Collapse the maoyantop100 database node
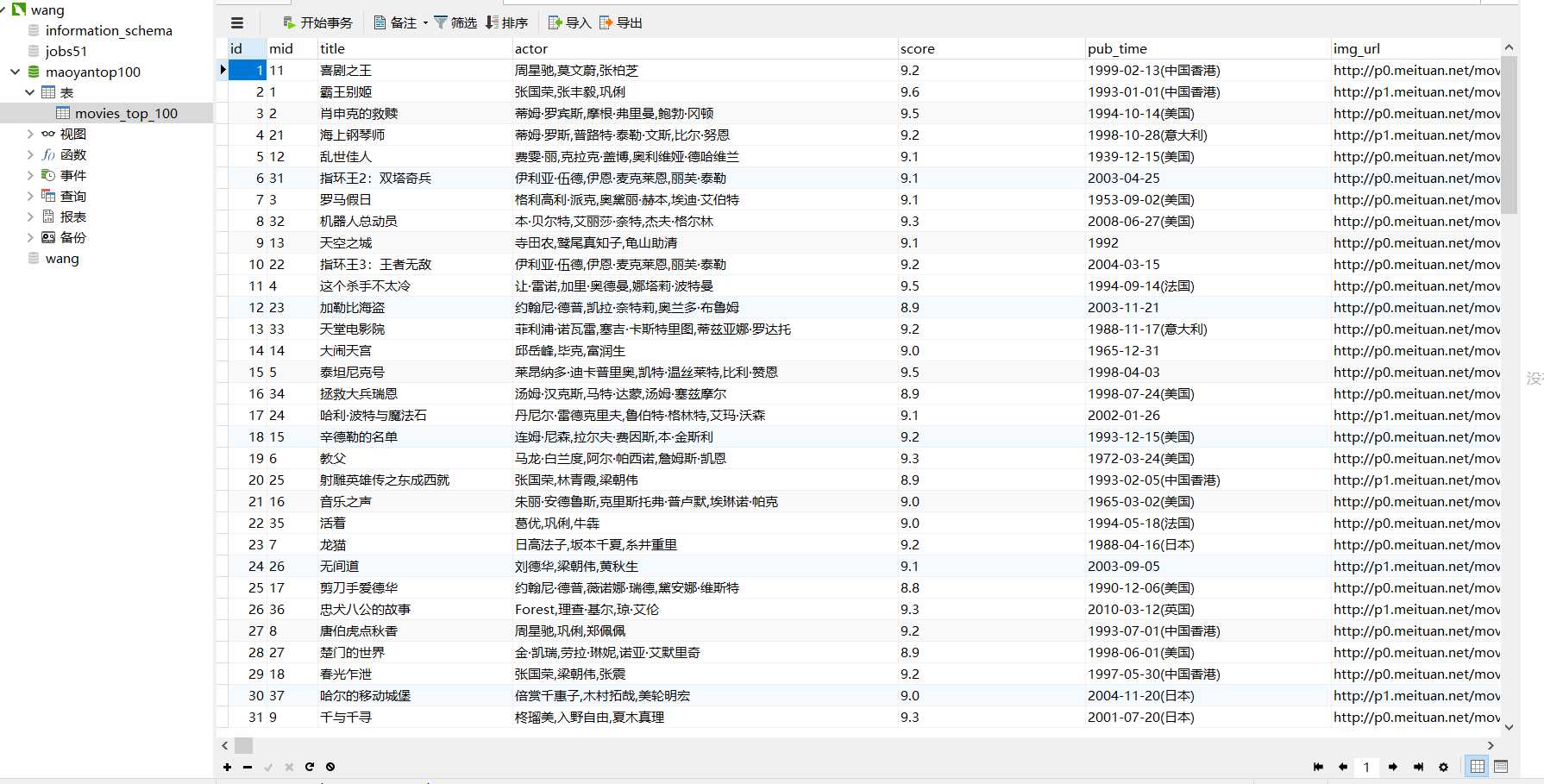Screen dimensions: 1544x784 coord(15,72)
